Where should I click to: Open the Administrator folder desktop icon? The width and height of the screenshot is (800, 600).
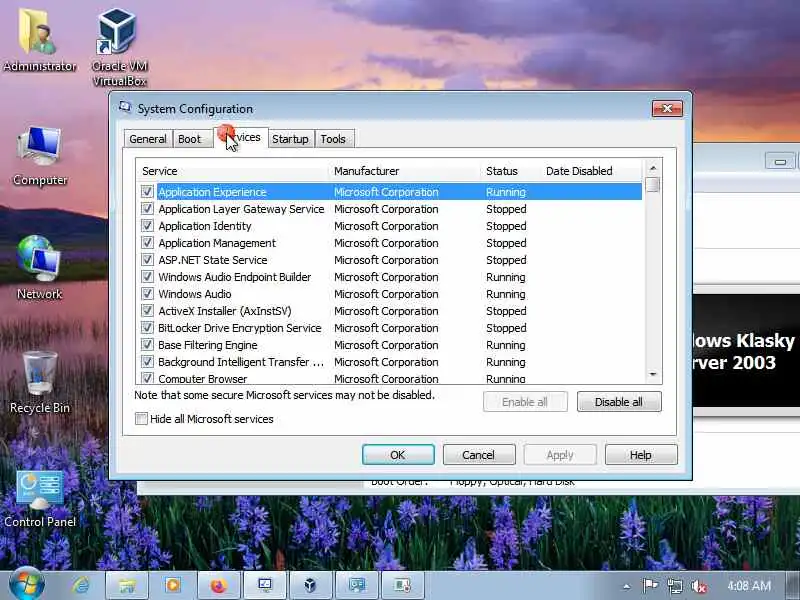pyautogui.click(x=39, y=40)
